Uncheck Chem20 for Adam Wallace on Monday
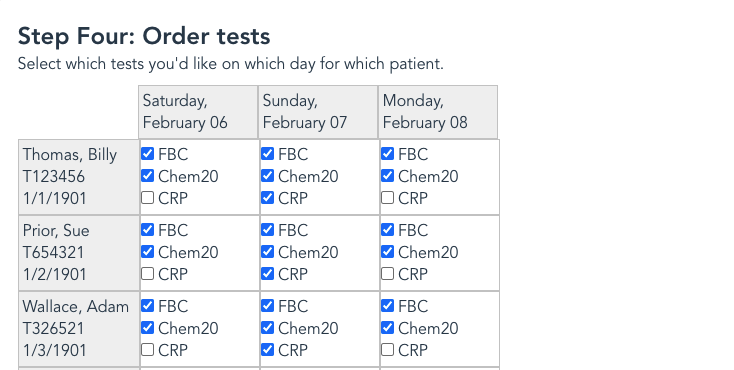Viewport: 734px width, 370px height. 387,327
